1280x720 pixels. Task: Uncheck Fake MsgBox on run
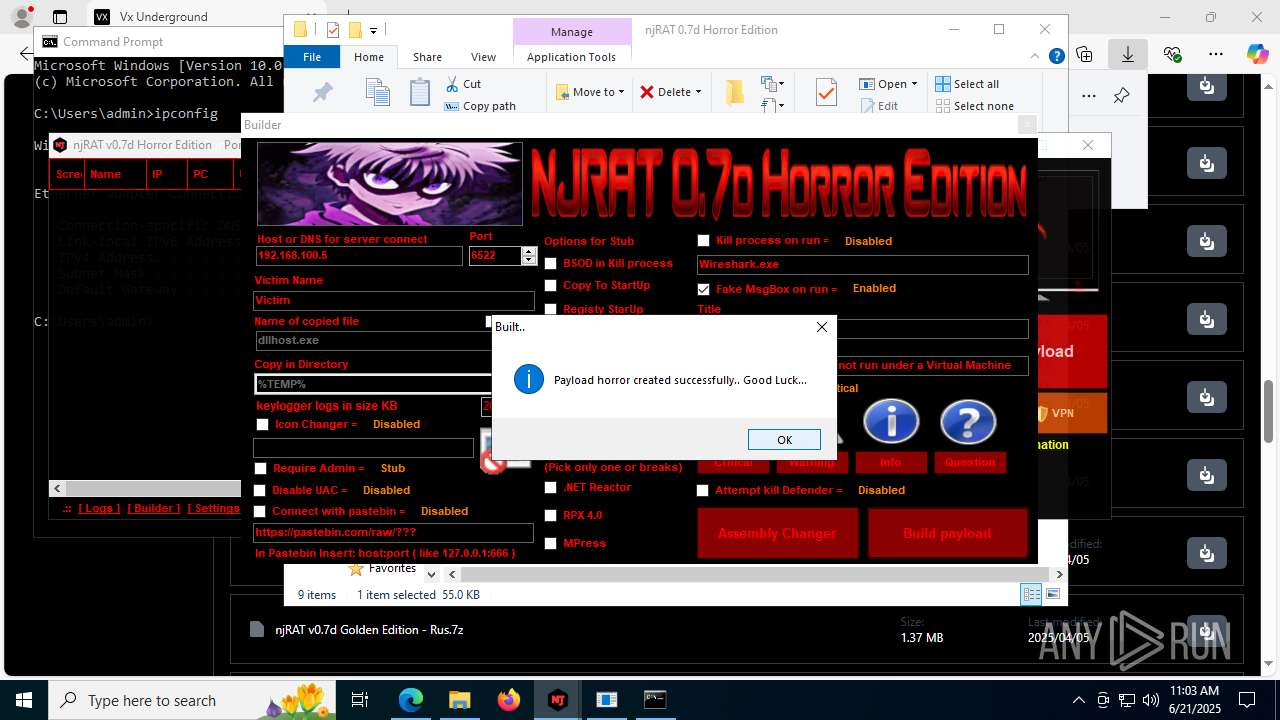pos(703,288)
